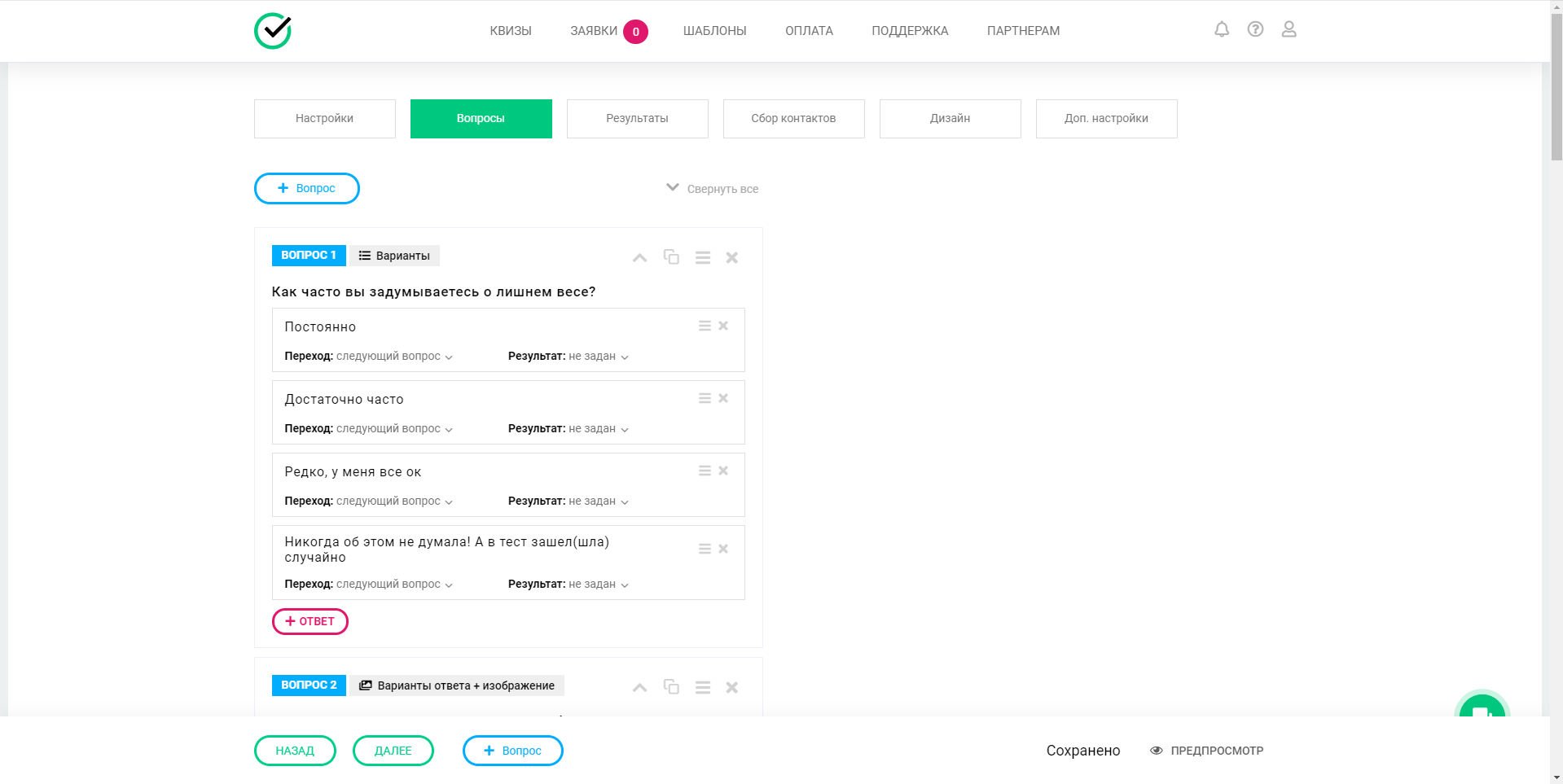The width and height of the screenshot is (1563, 784).
Task: Open ПАРТНЕРАМ in top menu
Action: 1023,31
